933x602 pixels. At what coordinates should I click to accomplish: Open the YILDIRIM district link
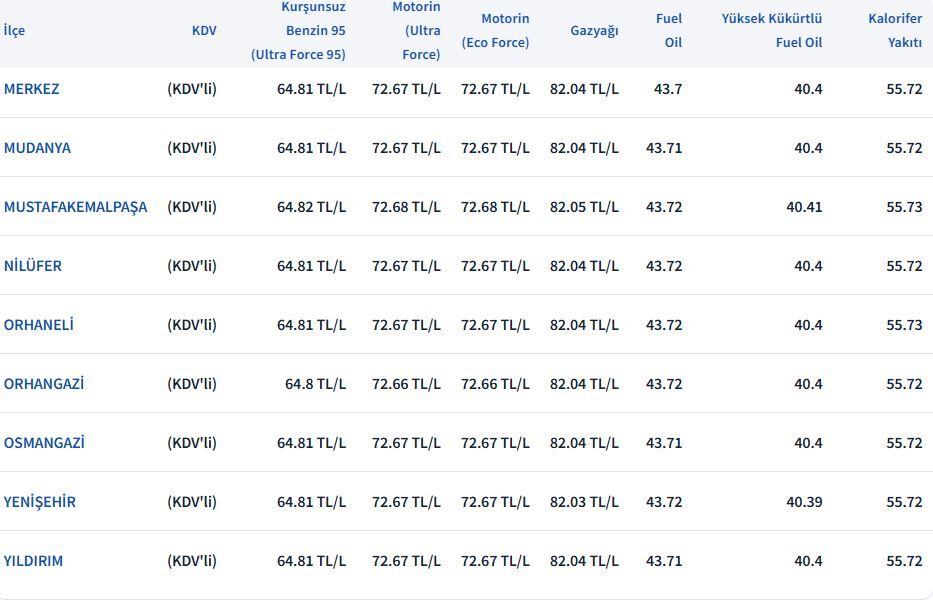coord(34,561)
